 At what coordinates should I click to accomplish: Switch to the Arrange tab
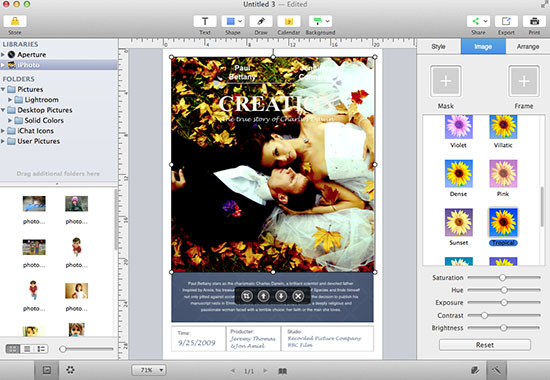click(x=528, y=46)
